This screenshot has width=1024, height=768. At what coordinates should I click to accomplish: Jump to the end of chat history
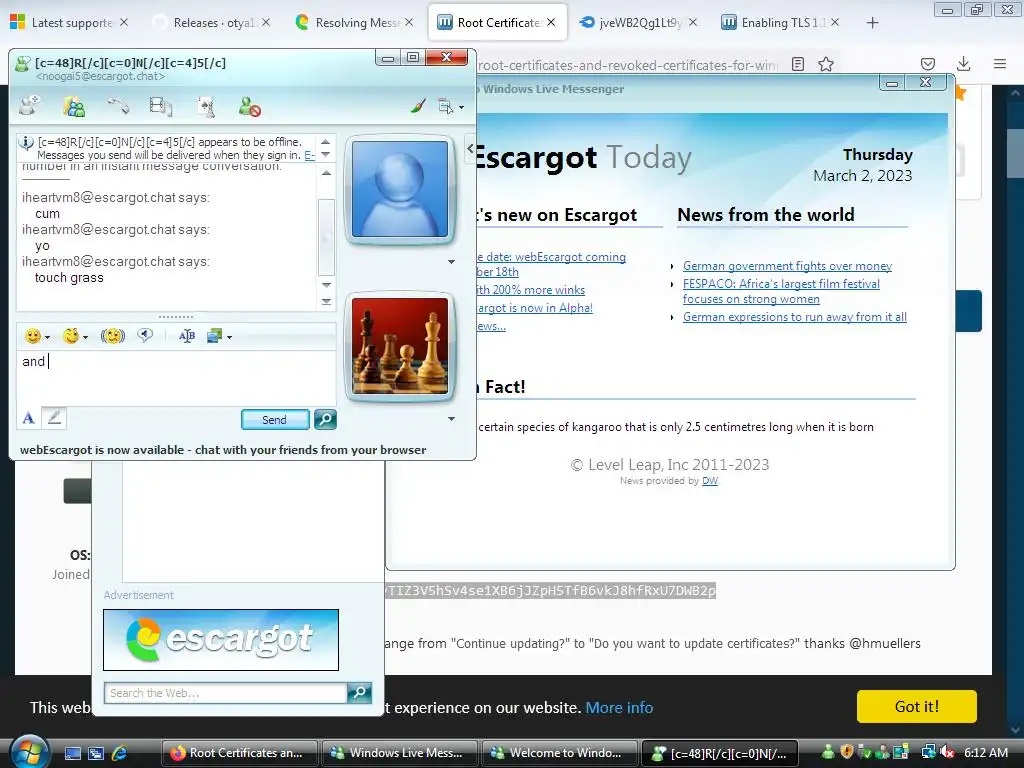[x=326, y=302]
